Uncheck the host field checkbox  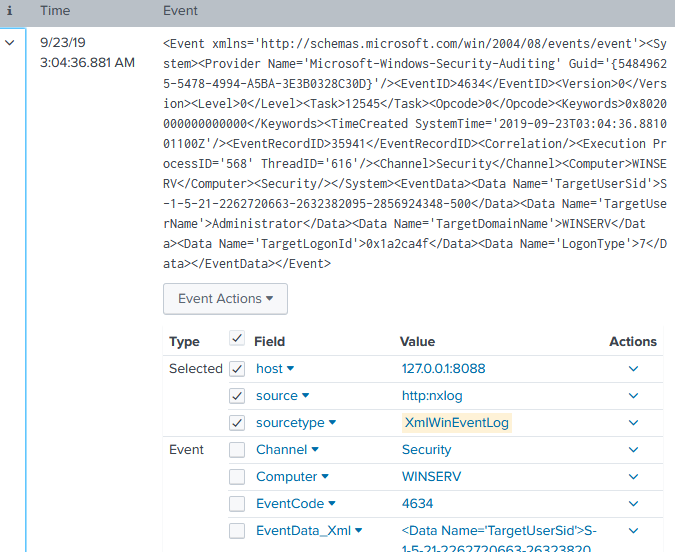click(x=237, y=369)
